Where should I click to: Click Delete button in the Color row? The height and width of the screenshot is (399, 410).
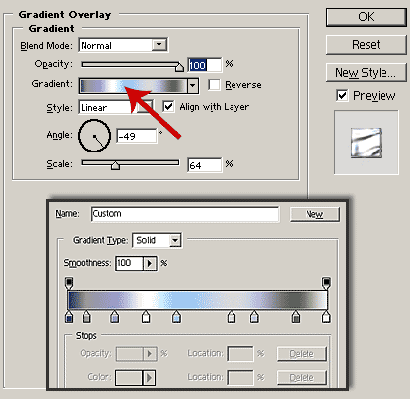coord(302,378)
